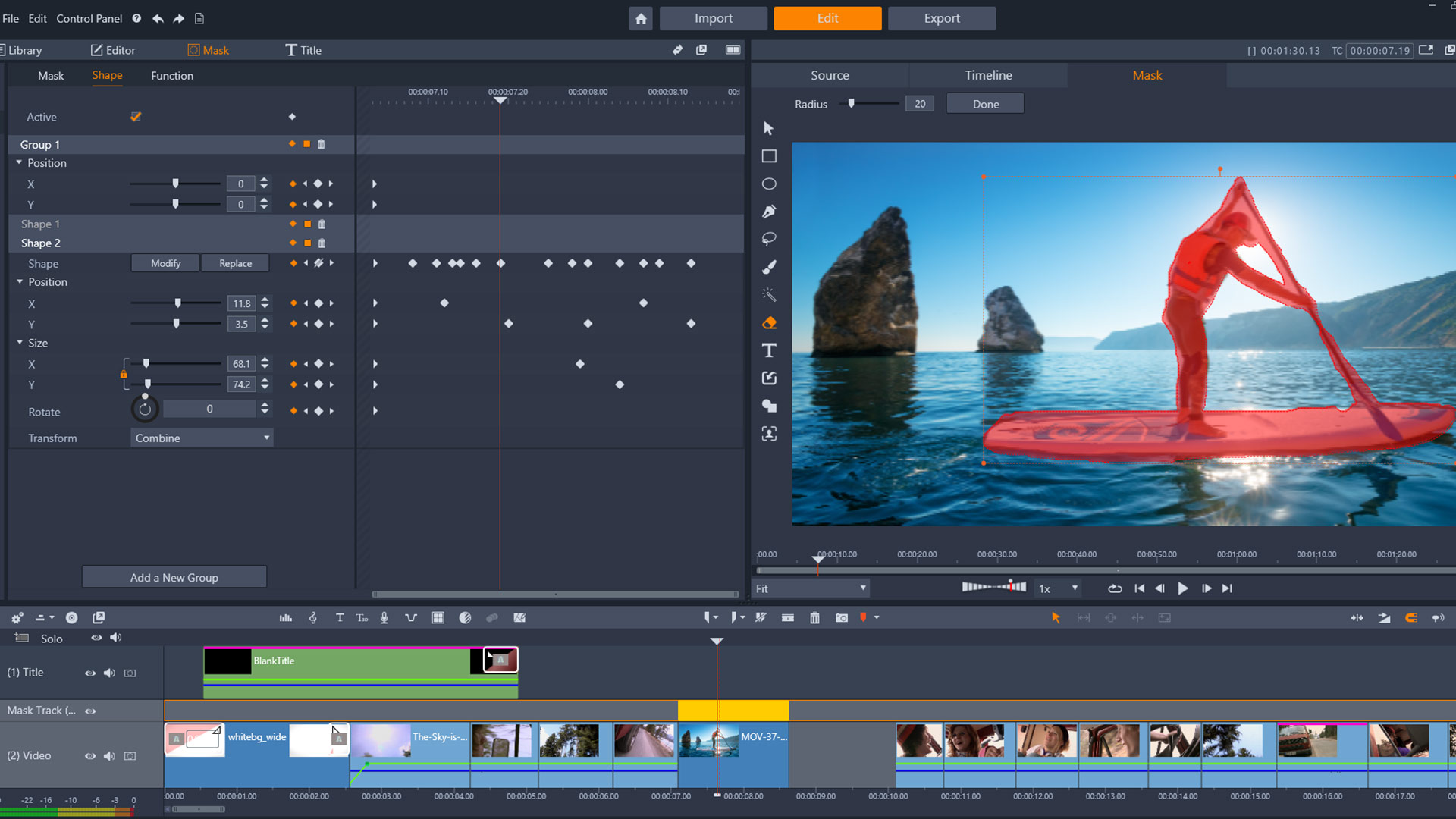
Task: Click the Add a New Group button
Action: coord(174,577)
